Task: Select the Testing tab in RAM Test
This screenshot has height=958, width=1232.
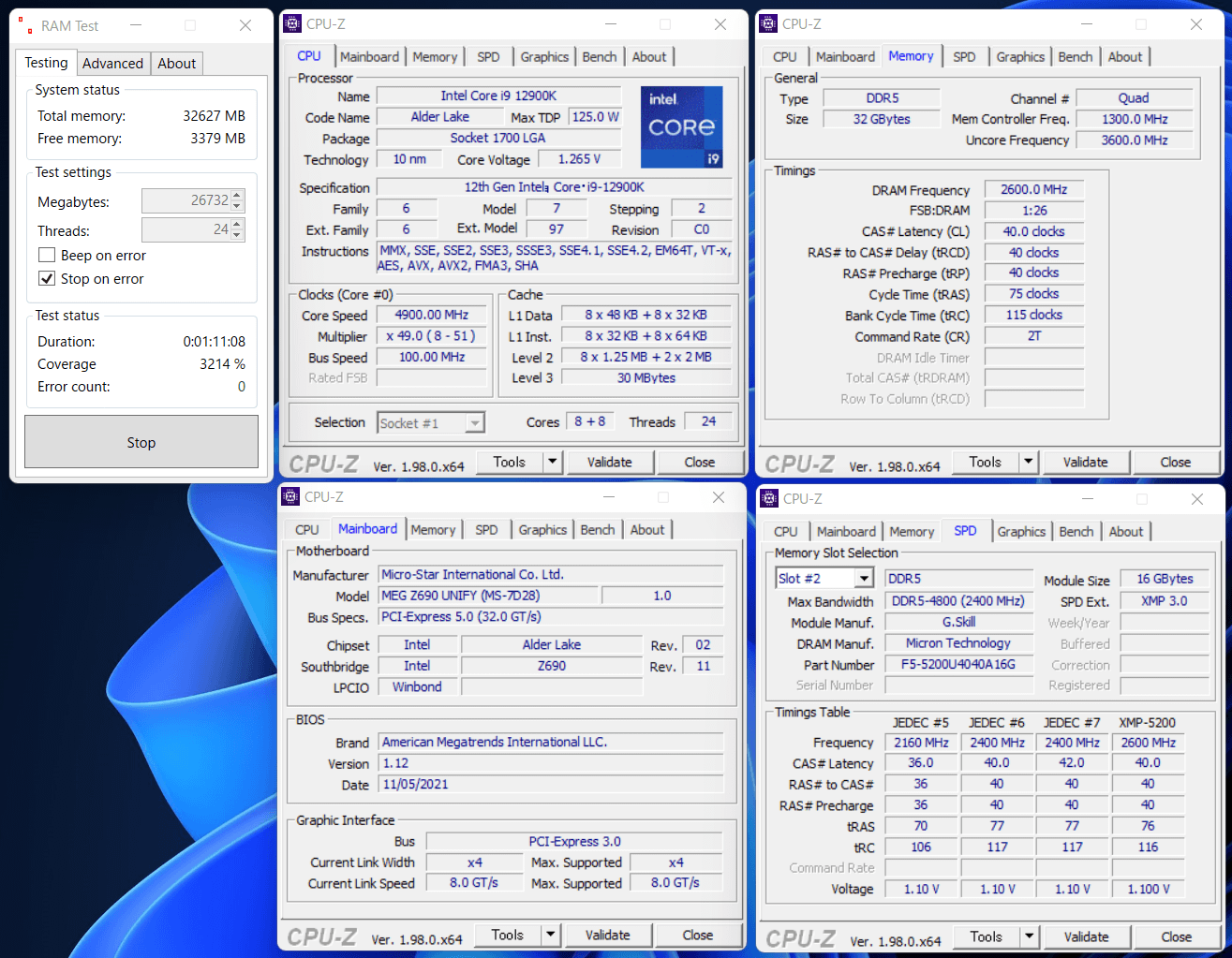Action: [46, 63]
